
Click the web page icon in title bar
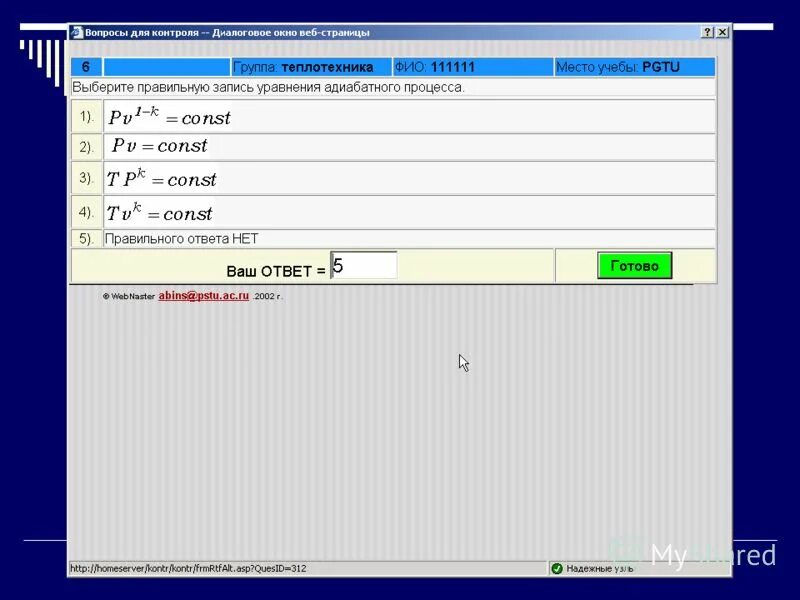[77, 32]
